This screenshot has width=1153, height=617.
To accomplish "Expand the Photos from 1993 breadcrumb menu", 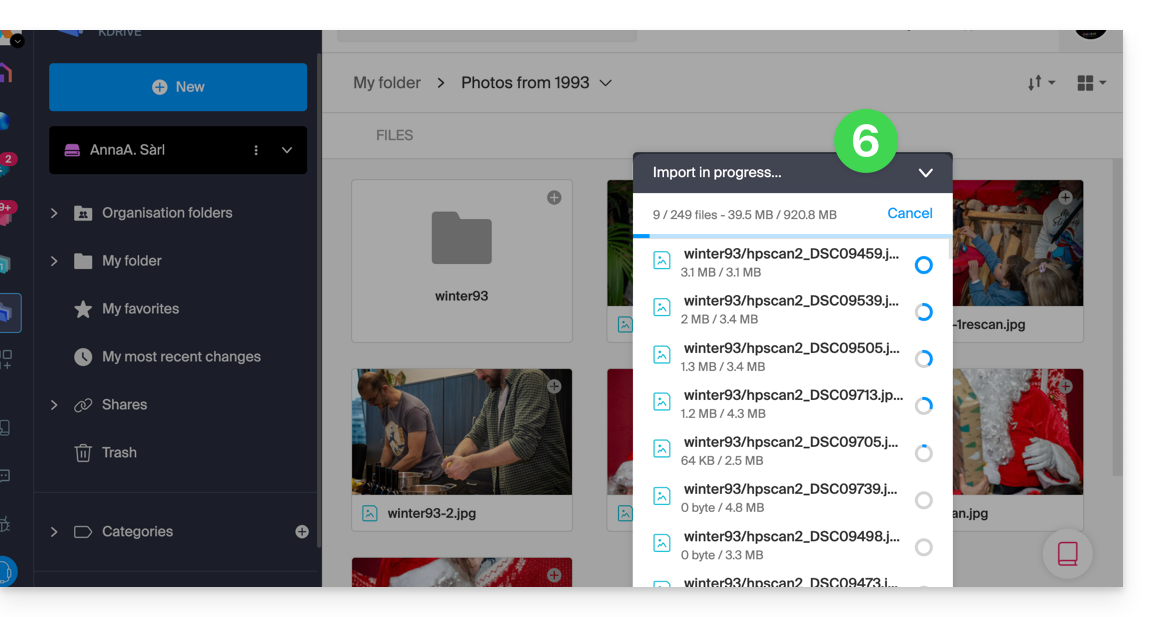I will click(x=605, y=83).
